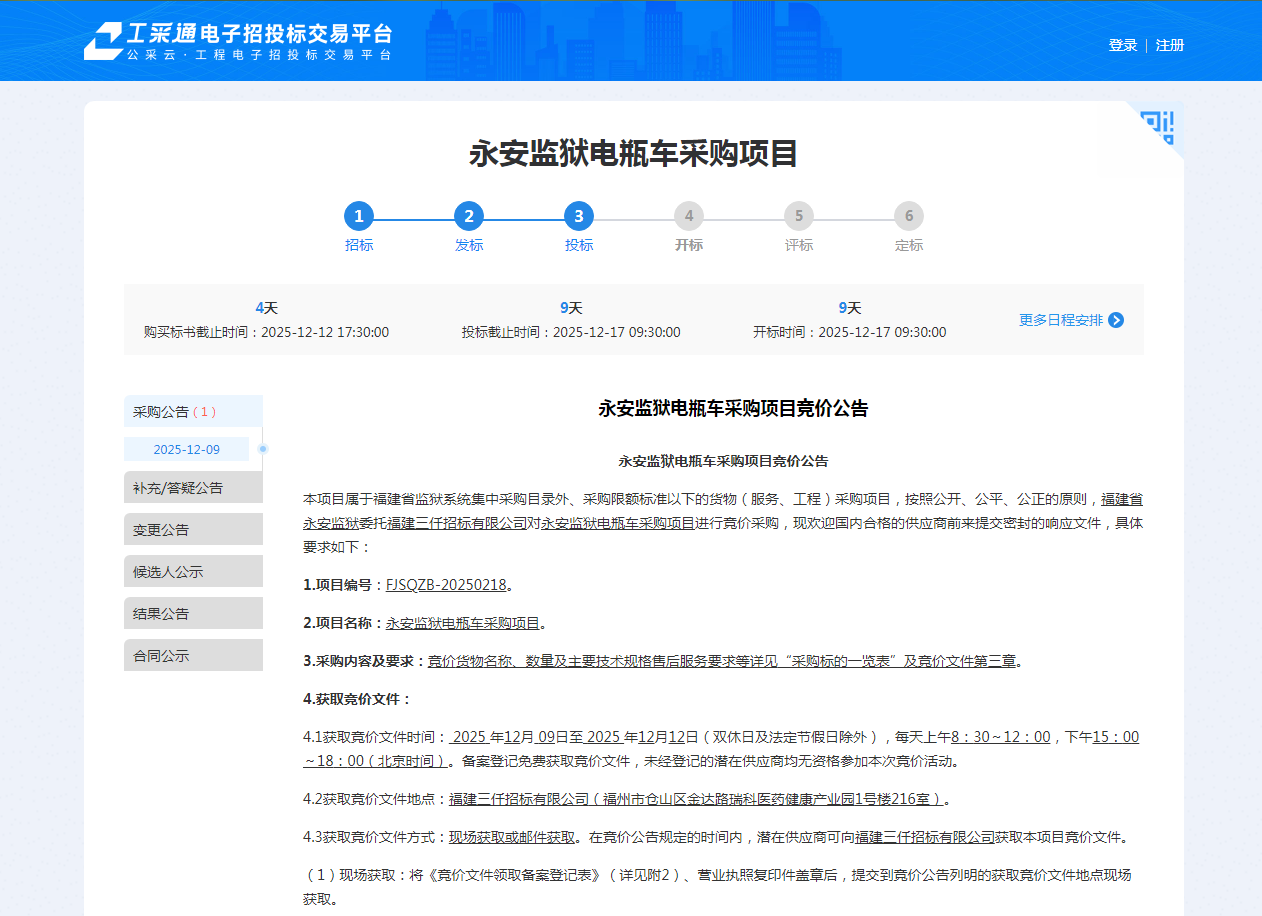Click the arrow icon beside 更多日程安排
This screenshot has height=916, width=1262.
click(x=1116, y=320)
